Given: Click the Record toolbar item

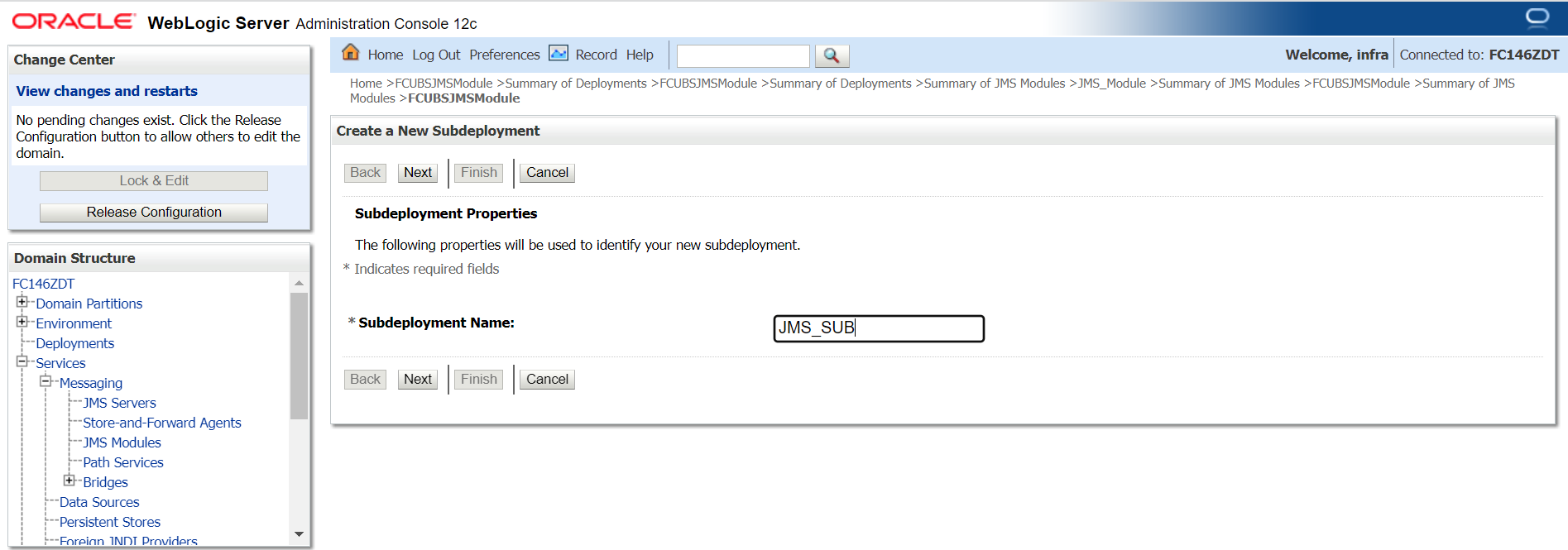Looking at the screenshot, I should (596, 55).
